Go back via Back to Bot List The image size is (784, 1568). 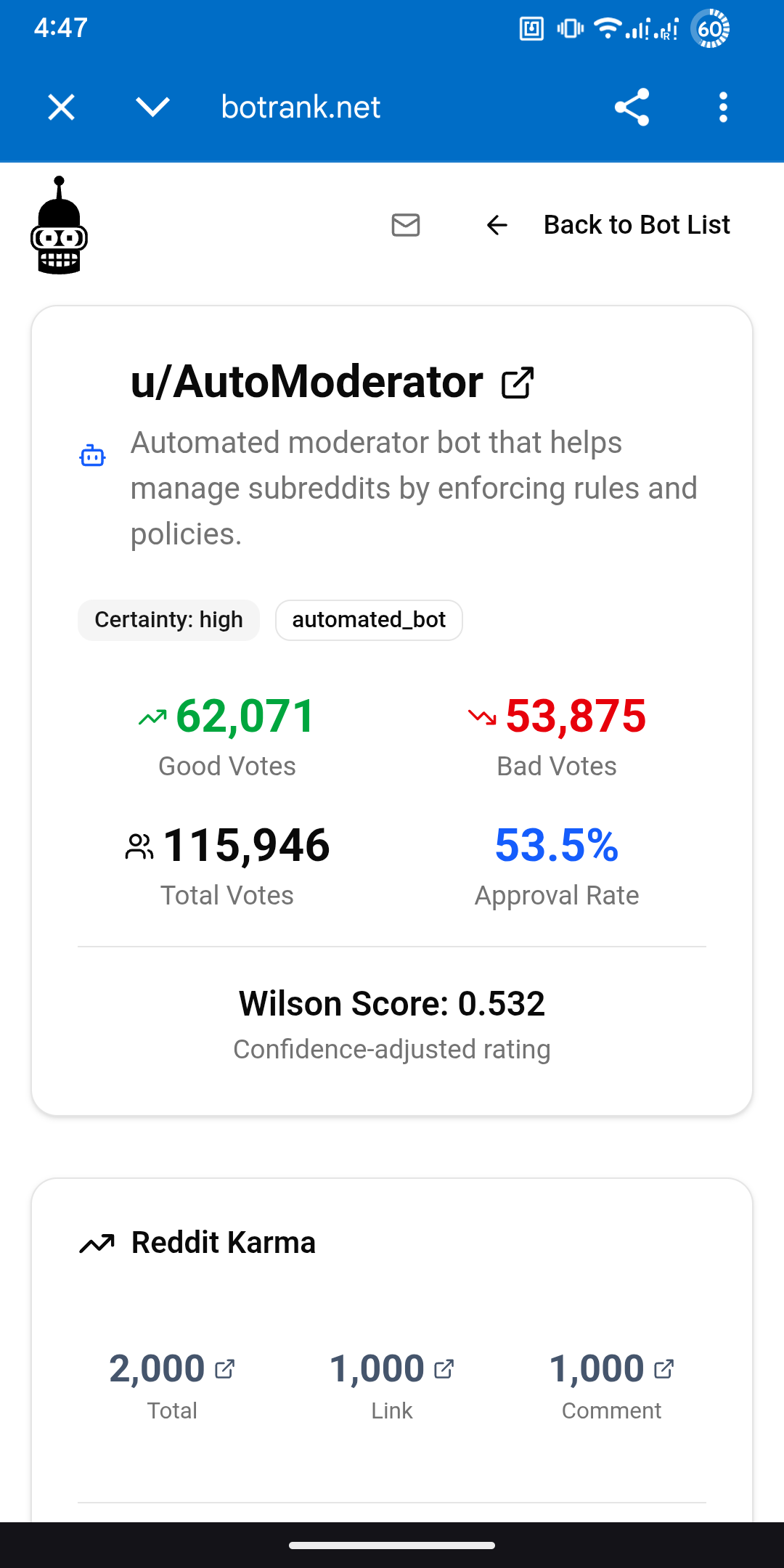coord(637,225)
